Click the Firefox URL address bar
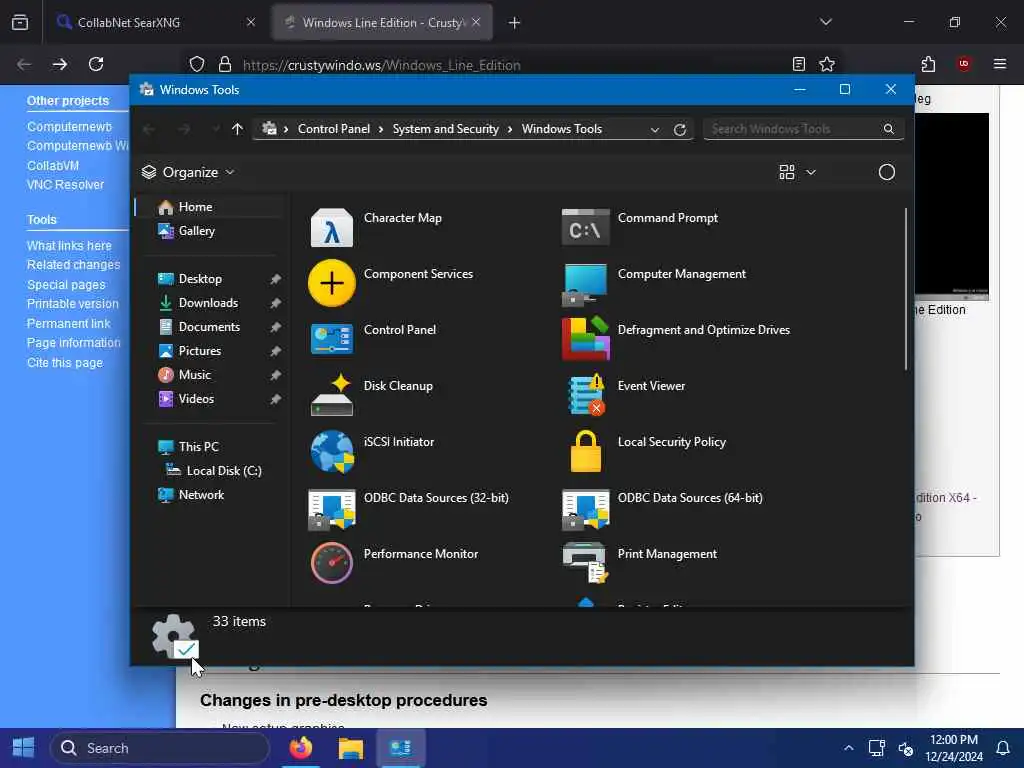 coord(511,65)
